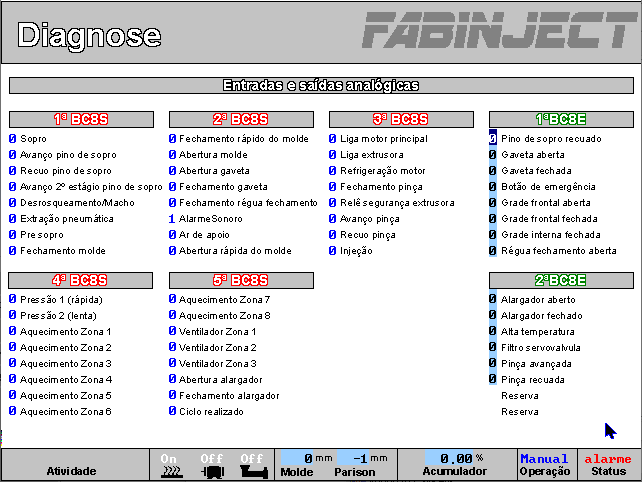Click the Pressão 1 (rápida) indicator
Viewport: 642px width, 482px height.
pyautogui.click(x=13, y=299)
